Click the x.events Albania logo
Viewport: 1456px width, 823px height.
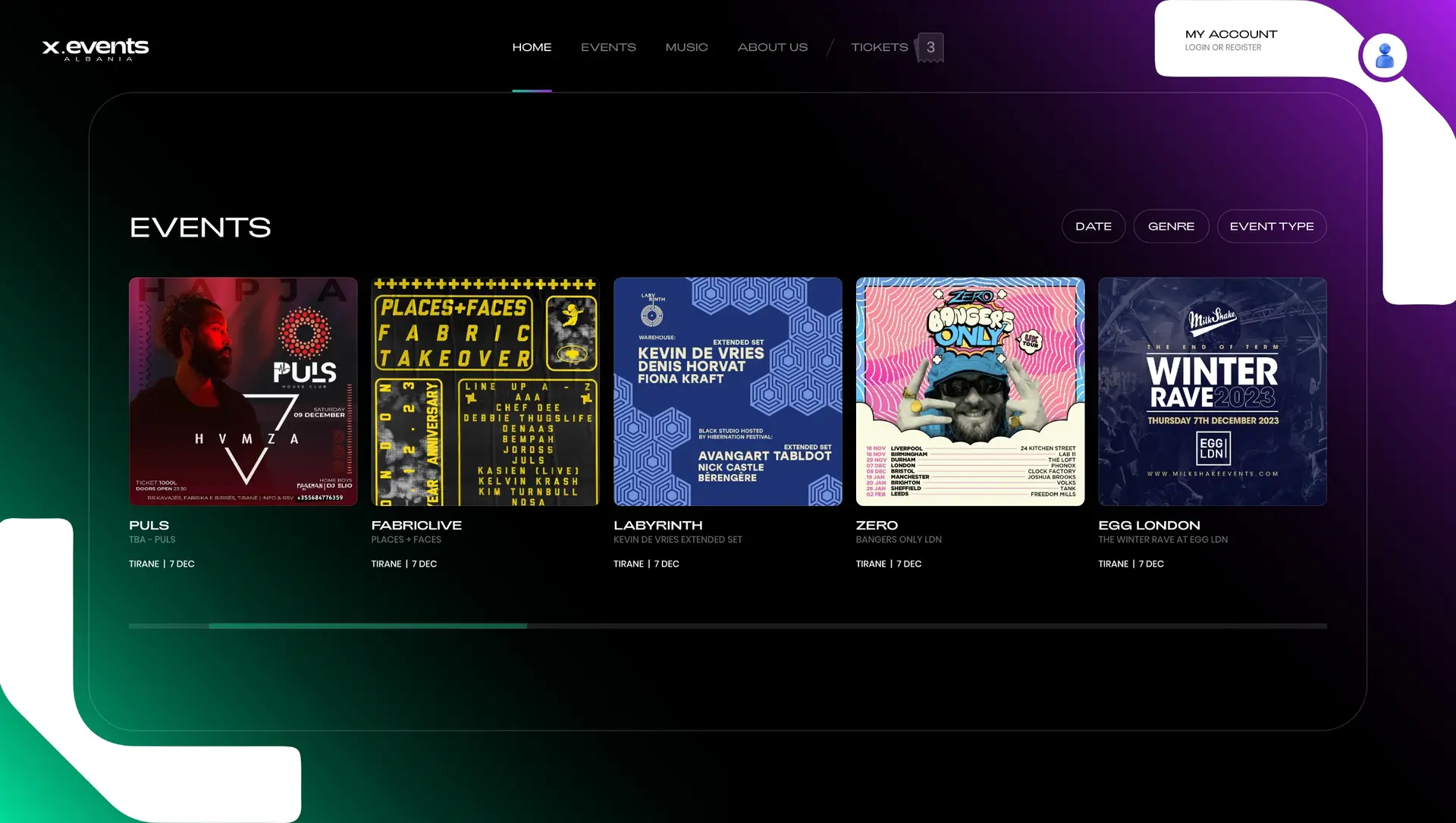tap(96, 49)
